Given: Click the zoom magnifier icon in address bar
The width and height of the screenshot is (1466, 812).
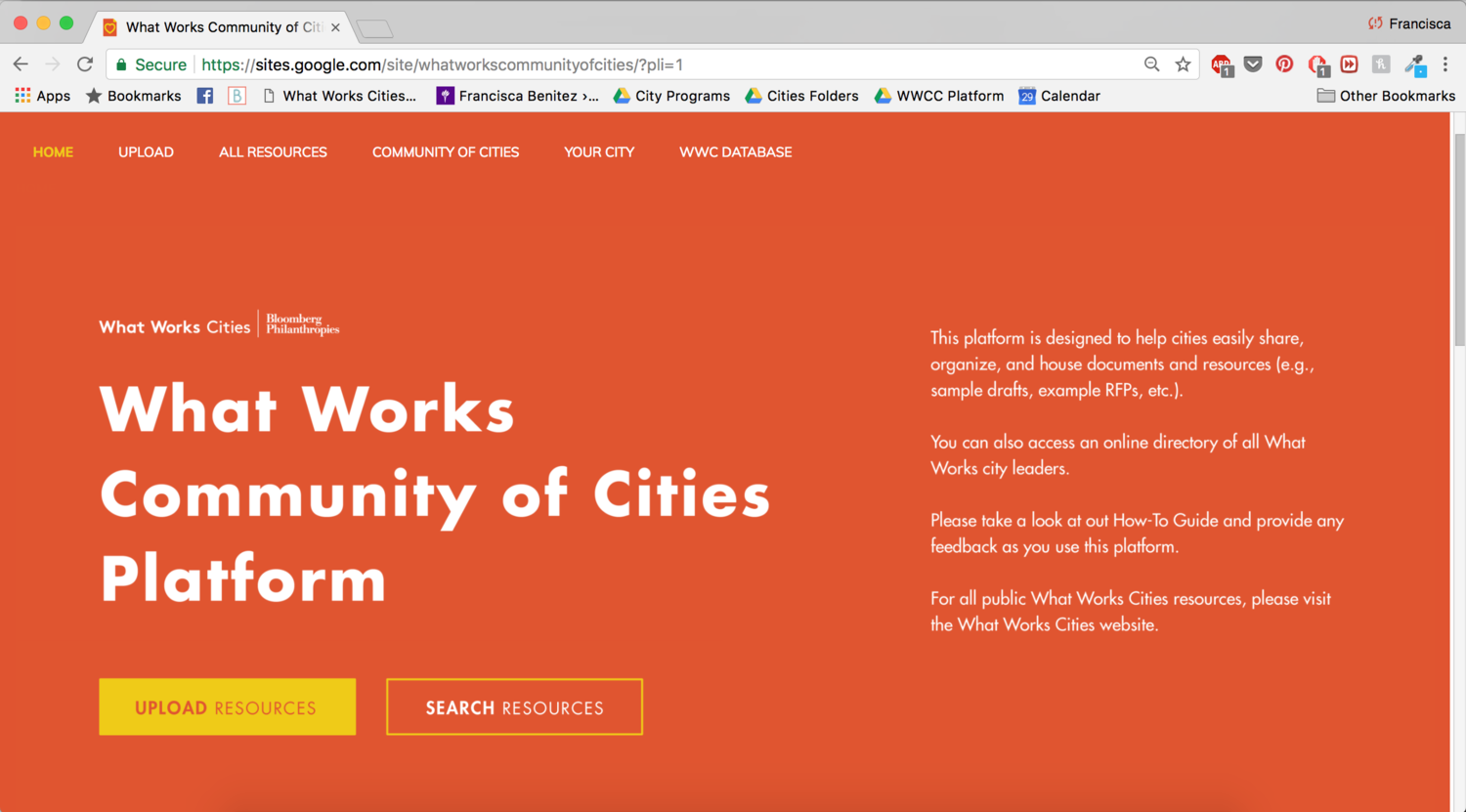Looking at the screenshot, I should click(x=1152, y=64).
